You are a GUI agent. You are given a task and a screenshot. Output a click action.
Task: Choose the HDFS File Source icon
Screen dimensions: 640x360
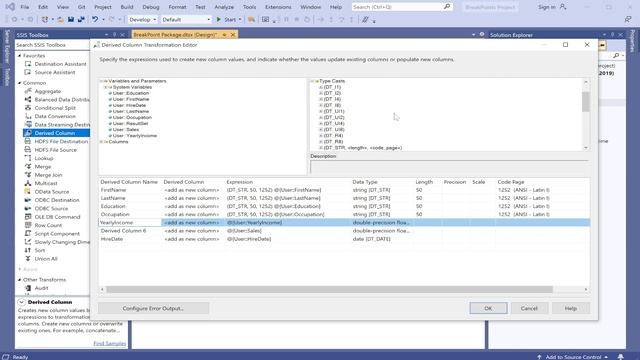pyautogui.click(x=28, y=150)
